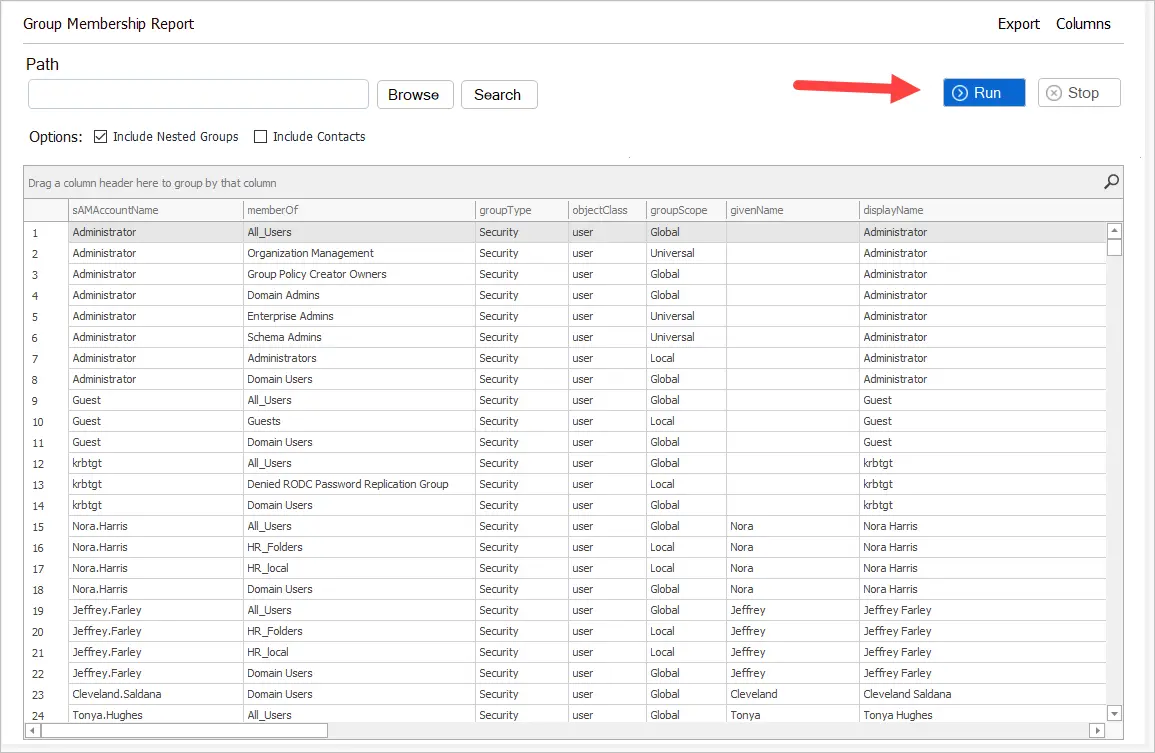Select Universal scope cell in row 2

(686, 253)
